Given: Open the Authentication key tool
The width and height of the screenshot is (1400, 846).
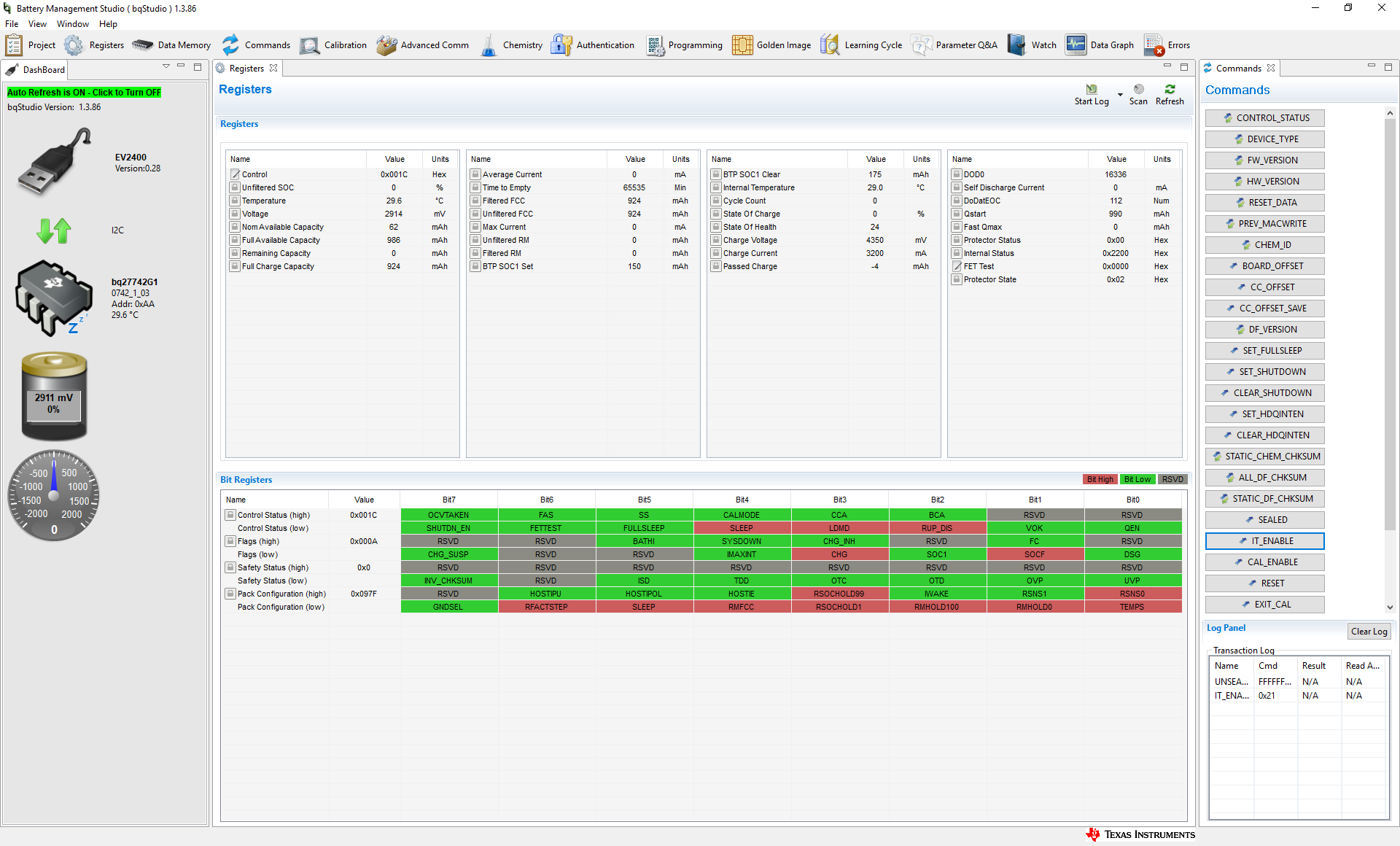Looking at the screenshot, I should [x=593, y=45].
